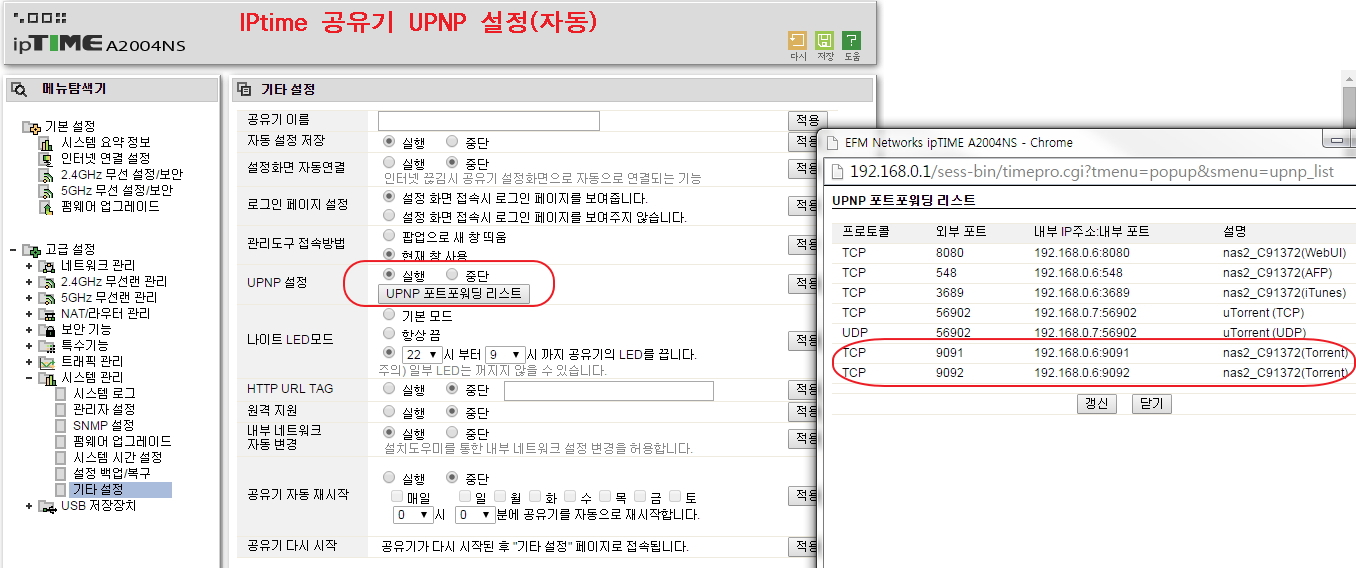Expand the 보안 기능 tree node
Screen dimensions: 1356x568
click(x=29, y=329)
